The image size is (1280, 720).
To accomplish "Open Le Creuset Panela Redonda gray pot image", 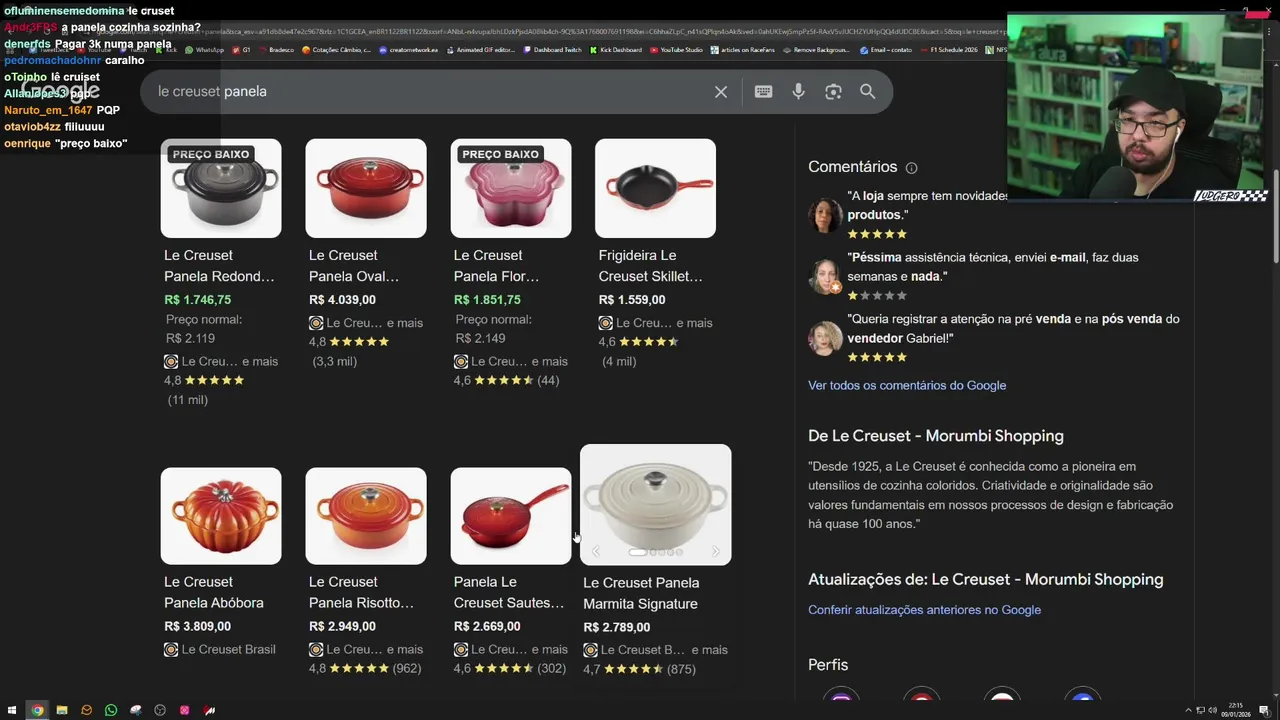I will coord(221,189).
